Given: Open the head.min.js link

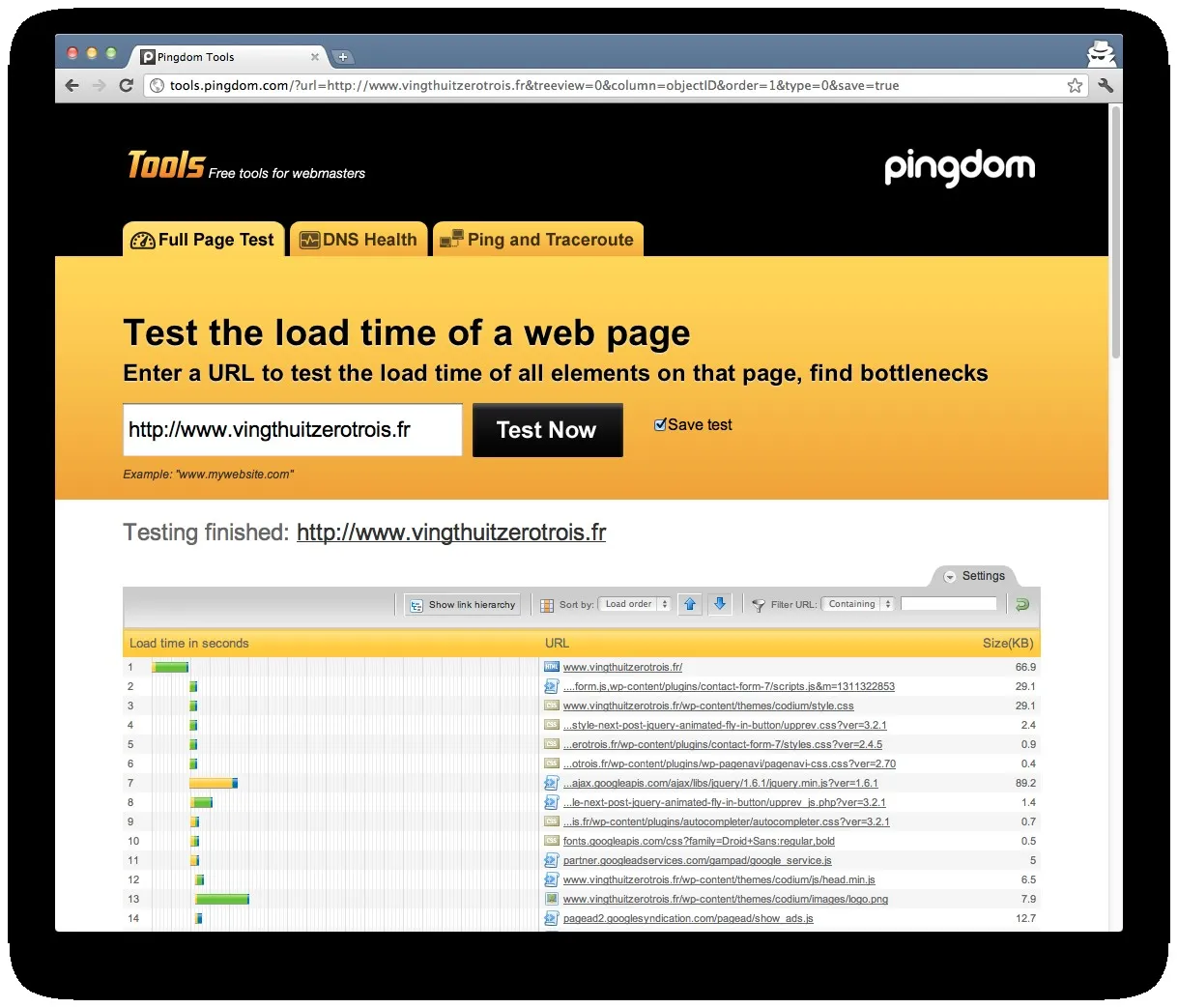Looking at the screenshot, I should [x=719, y=879].
